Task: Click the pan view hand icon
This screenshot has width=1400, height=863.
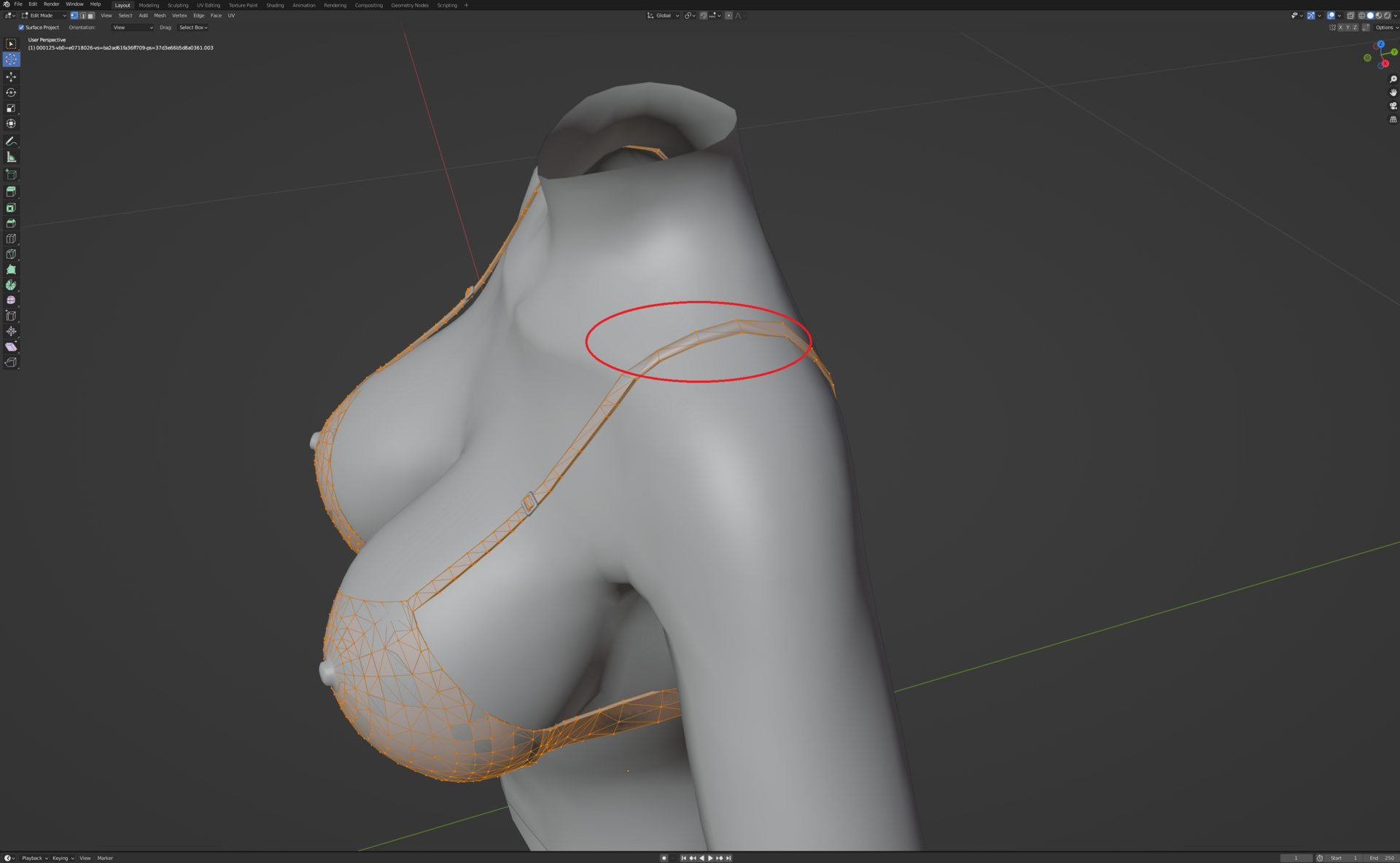Action: 1393,93
